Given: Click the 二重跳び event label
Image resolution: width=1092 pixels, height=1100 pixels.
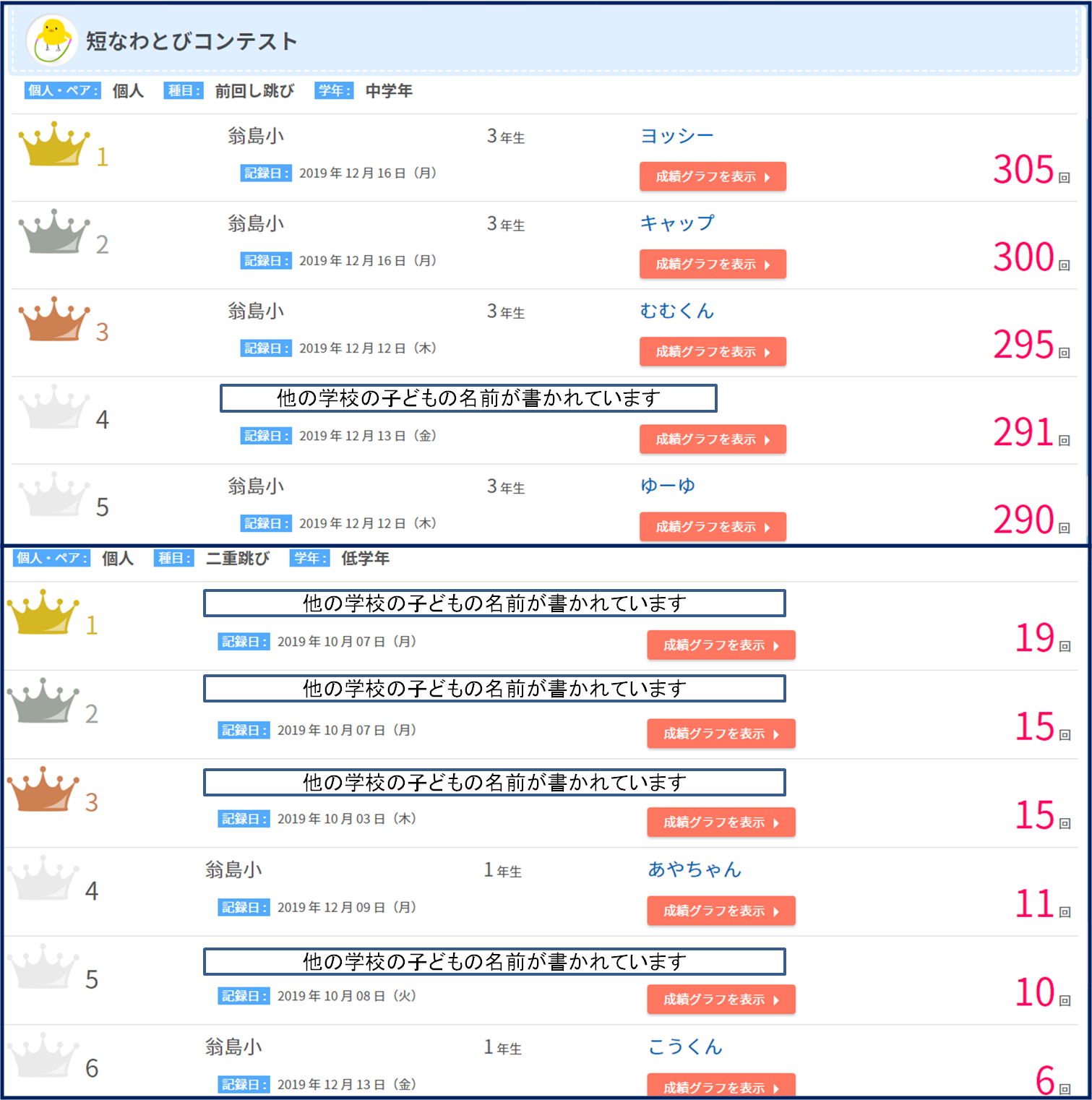Looking at the screenshot, I should click(x=238, y=558).
